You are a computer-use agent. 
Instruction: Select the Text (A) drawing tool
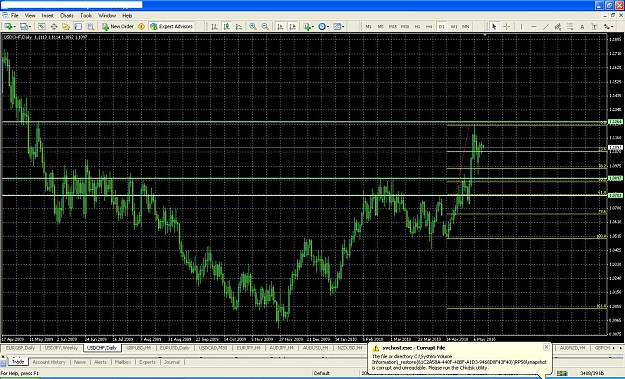tap(582, 26)
